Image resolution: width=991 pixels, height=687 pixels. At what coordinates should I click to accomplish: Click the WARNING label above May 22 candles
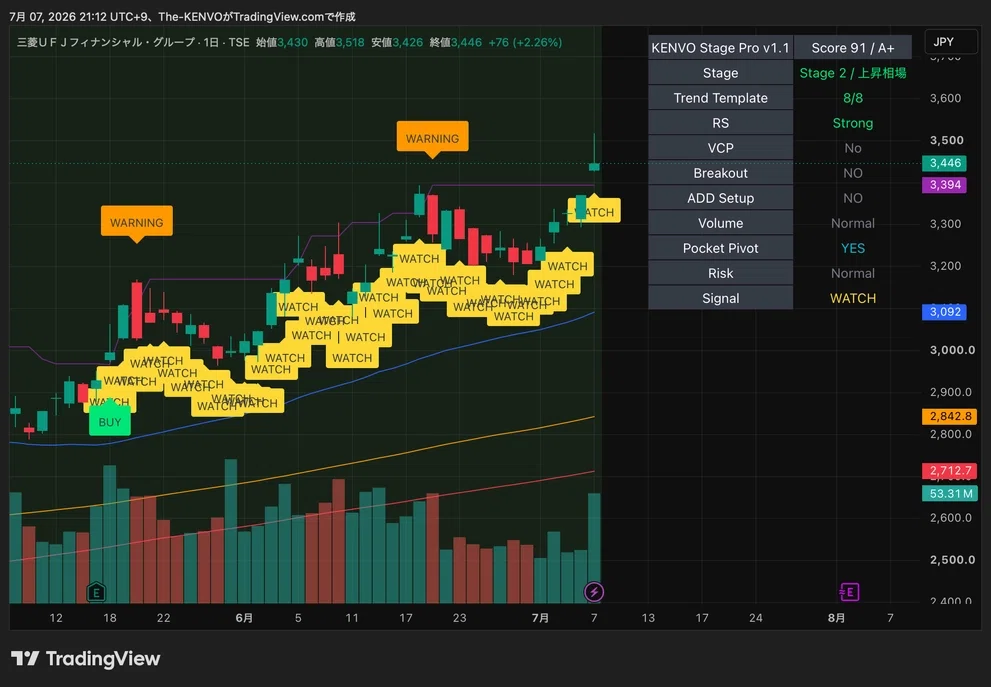[137, 222]
